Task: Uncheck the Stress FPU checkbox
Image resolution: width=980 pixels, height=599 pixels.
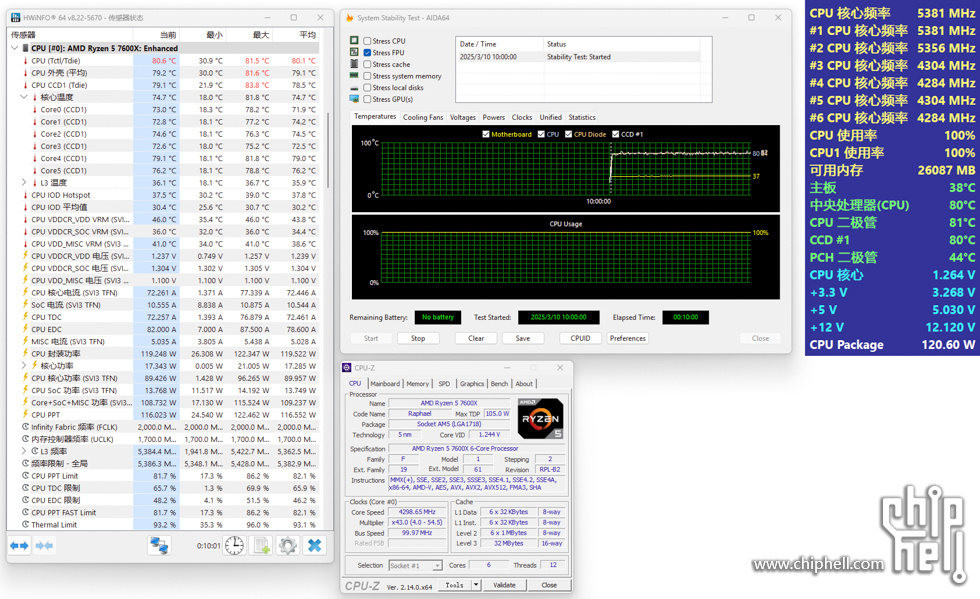Action: point(368,53)
